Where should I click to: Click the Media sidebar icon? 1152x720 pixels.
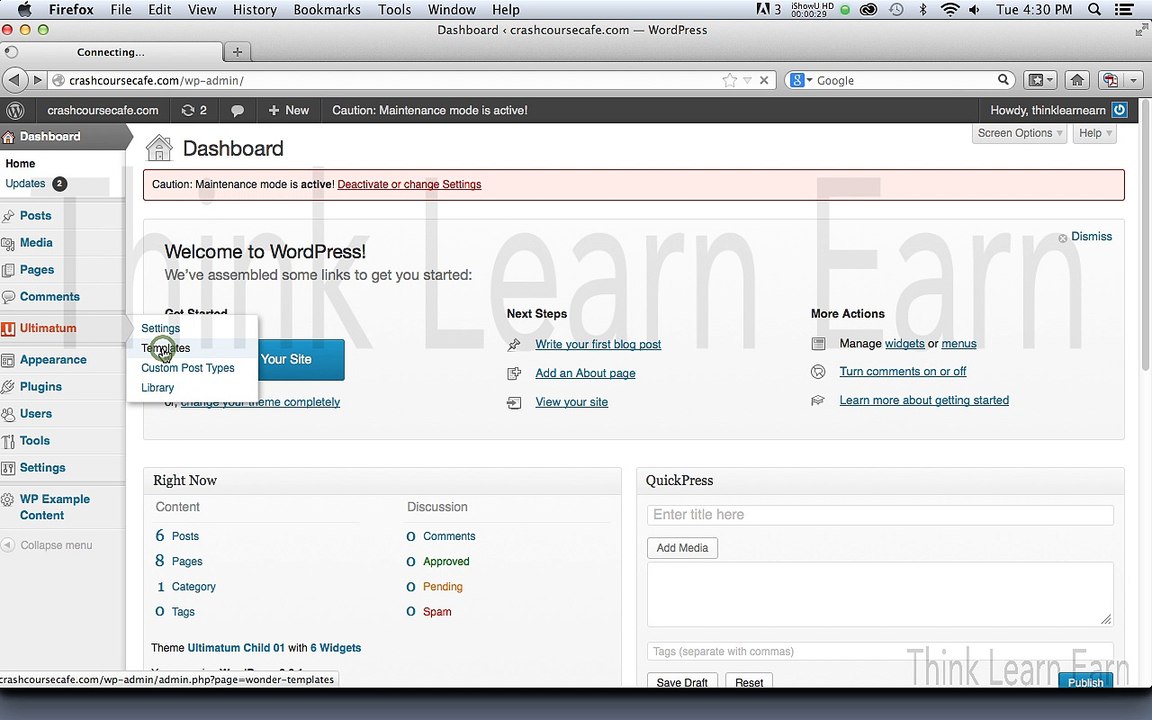9,243
